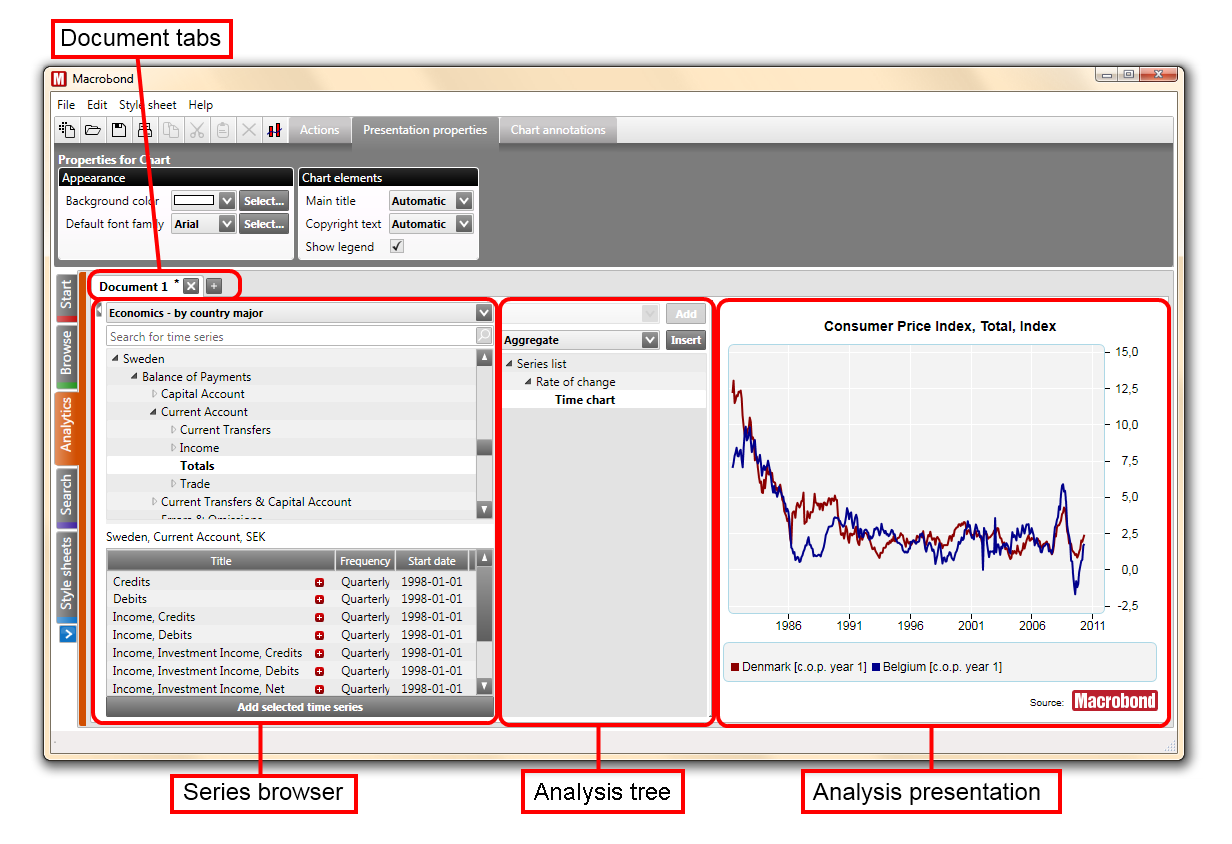Image resolution: width=1232 pixels, height=844 pixels.
Task: Open the Edit menu
Action: pos(97,105)
